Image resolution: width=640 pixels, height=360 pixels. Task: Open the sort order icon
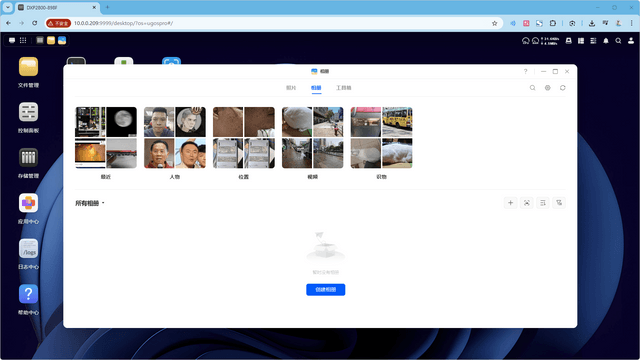coord(543,203)
